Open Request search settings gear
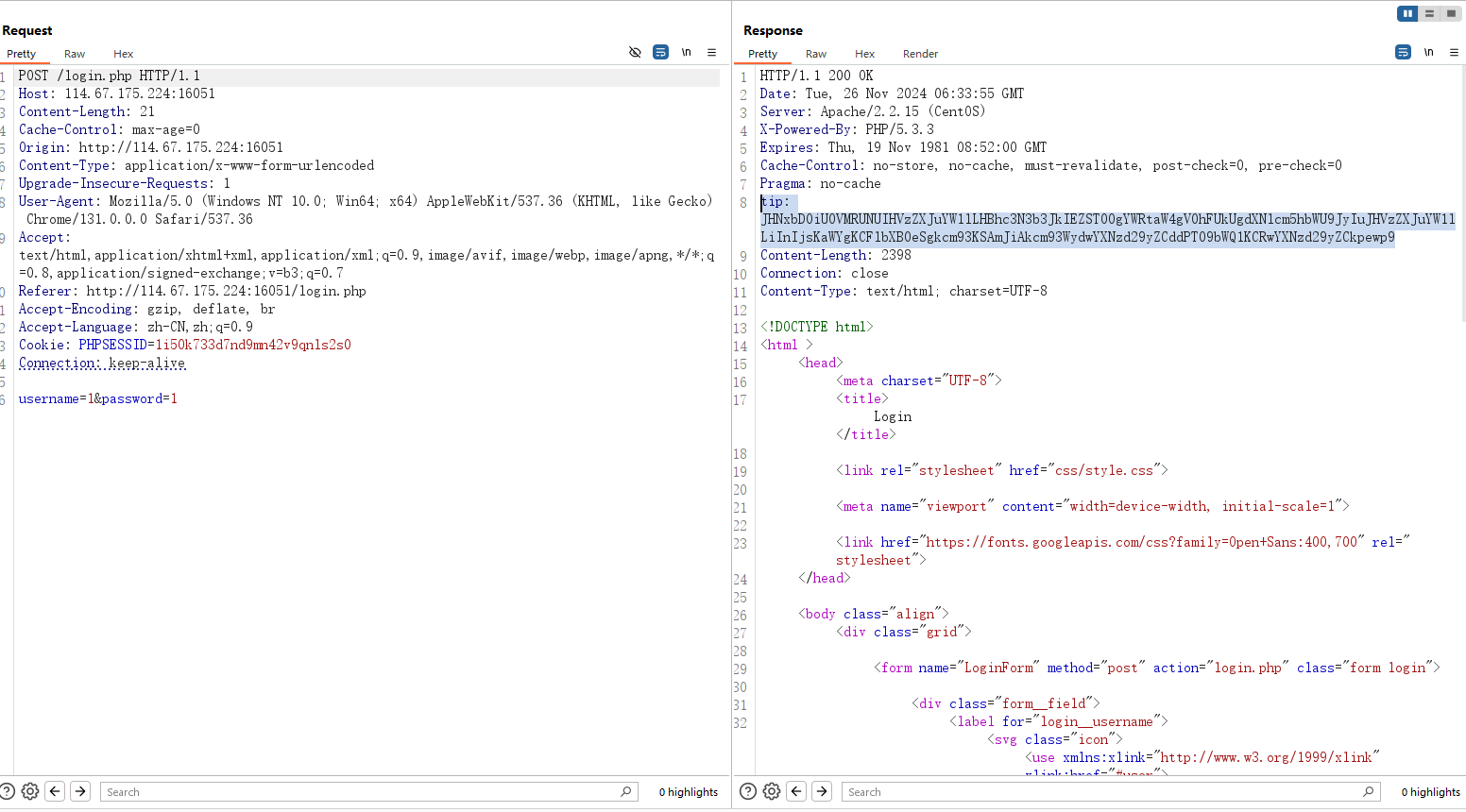The image size is (1466, 812). coord(30,791)
